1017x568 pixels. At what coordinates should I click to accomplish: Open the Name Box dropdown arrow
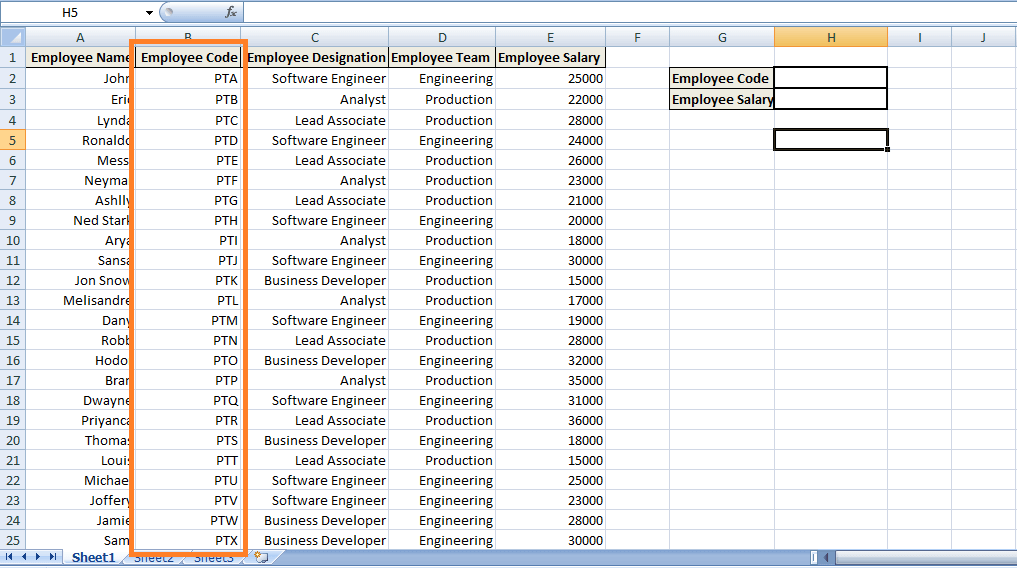click(x=149, y=13)
